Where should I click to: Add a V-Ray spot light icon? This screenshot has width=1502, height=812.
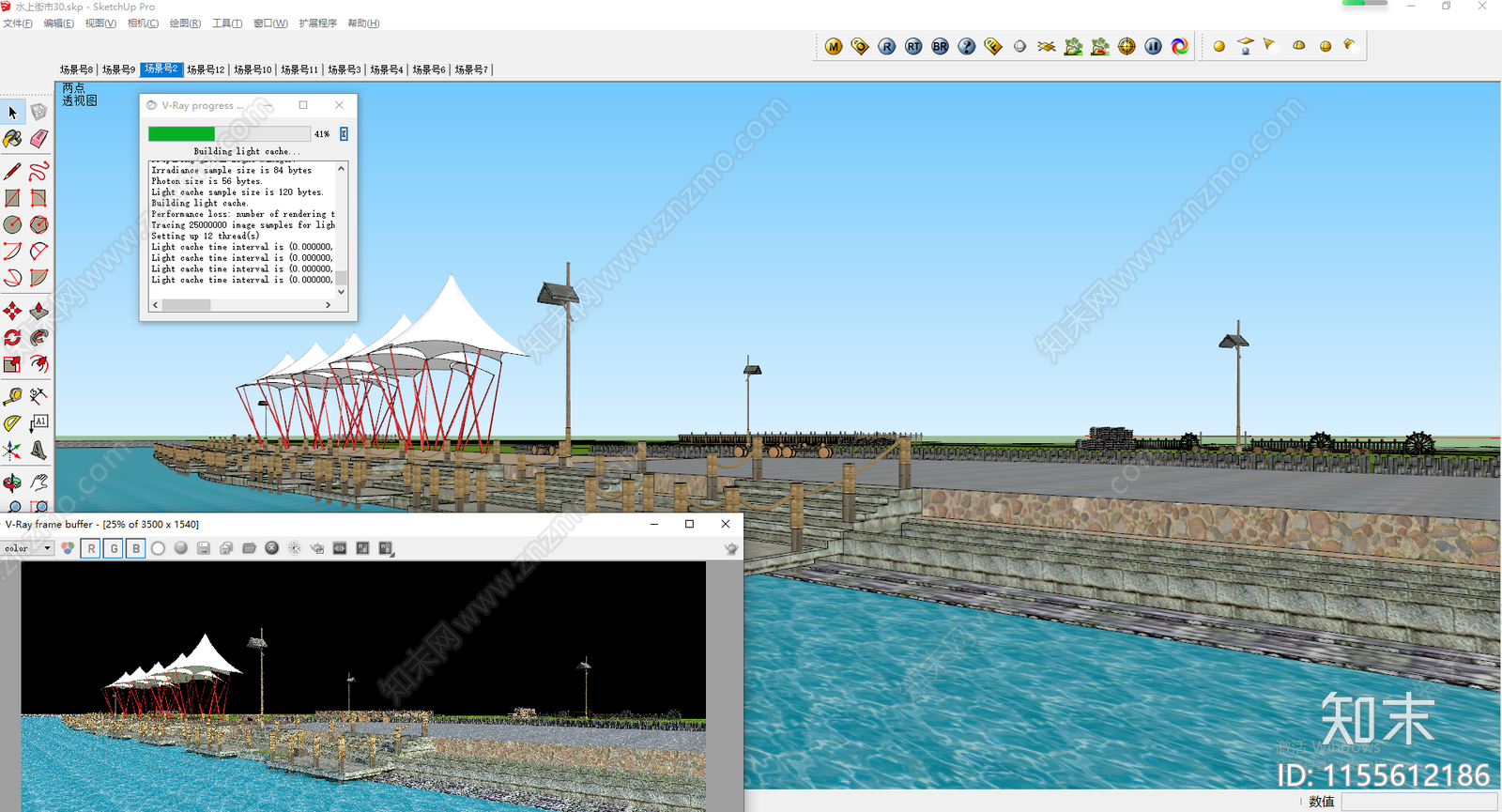[1269, 44]
